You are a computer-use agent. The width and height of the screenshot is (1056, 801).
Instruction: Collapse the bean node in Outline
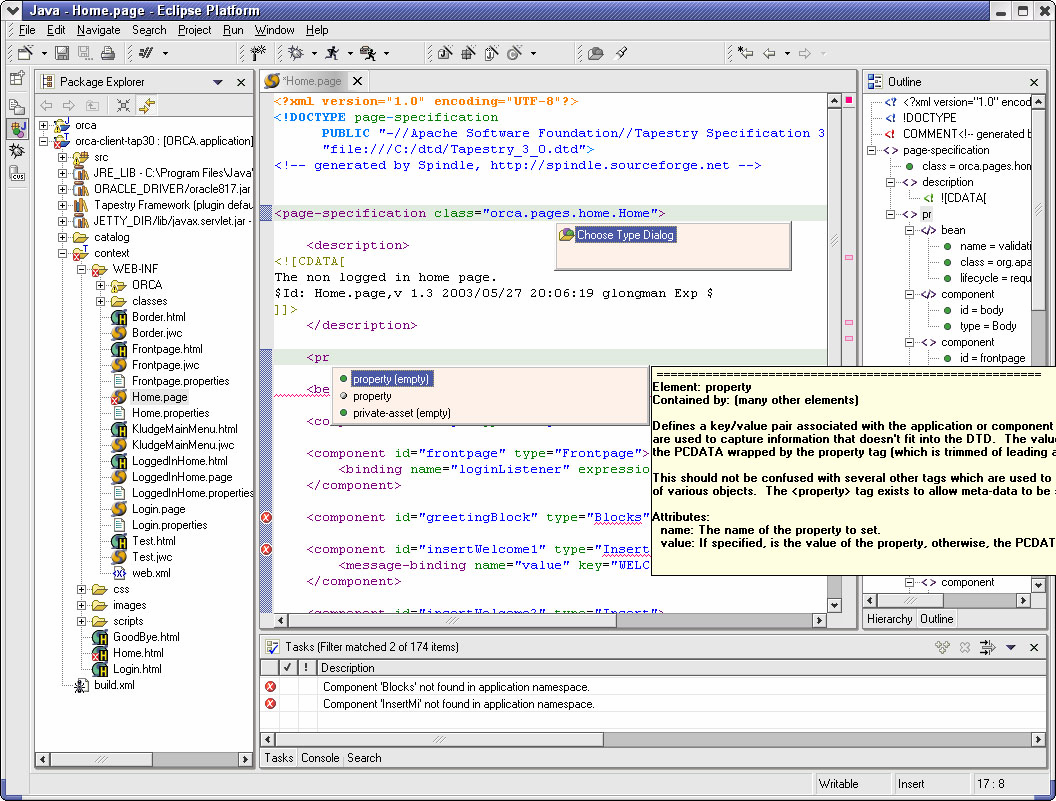tap(909, 230)
